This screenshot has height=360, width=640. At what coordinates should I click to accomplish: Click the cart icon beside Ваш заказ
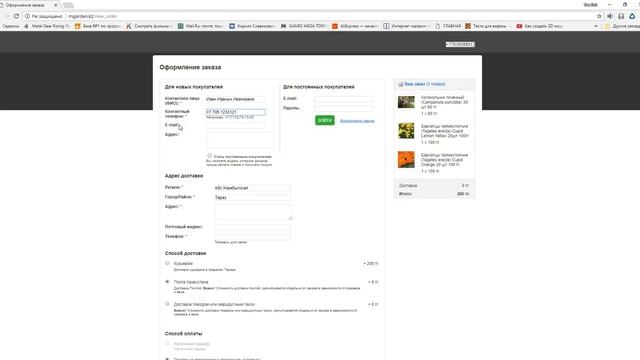(x=400, y=84)
